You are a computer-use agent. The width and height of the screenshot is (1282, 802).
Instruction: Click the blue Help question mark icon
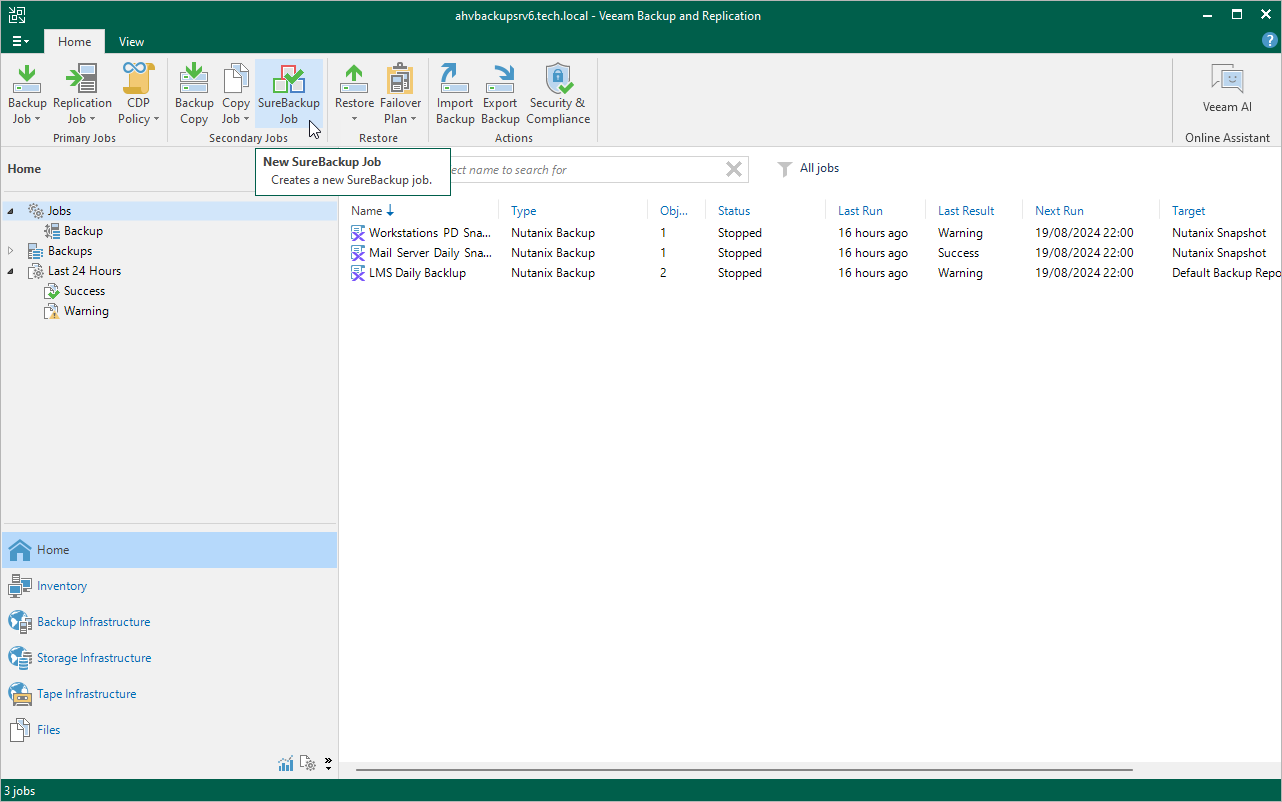click(1270, 41)
